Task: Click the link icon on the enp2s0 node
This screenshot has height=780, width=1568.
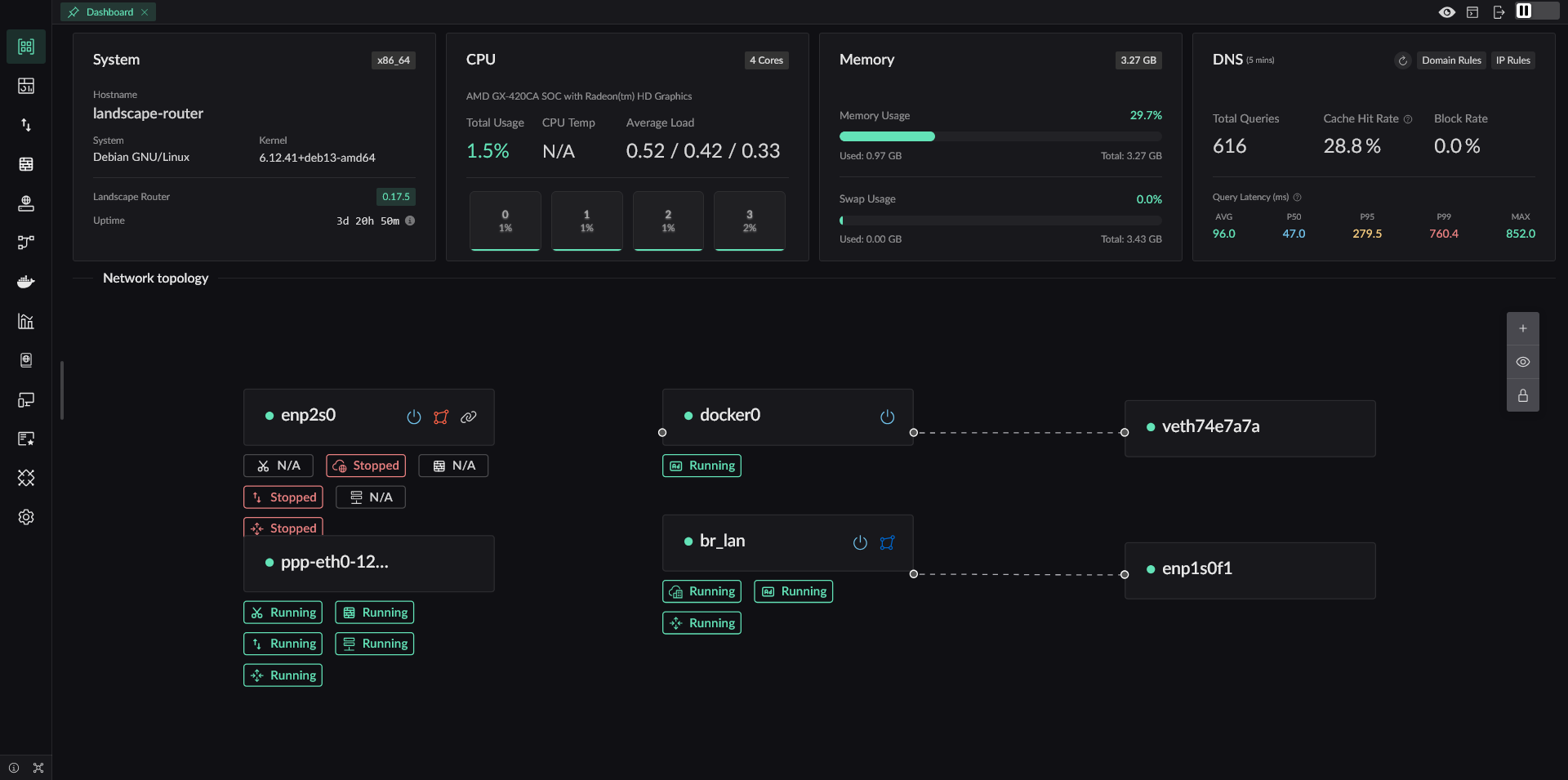Action: click(468, 417)
